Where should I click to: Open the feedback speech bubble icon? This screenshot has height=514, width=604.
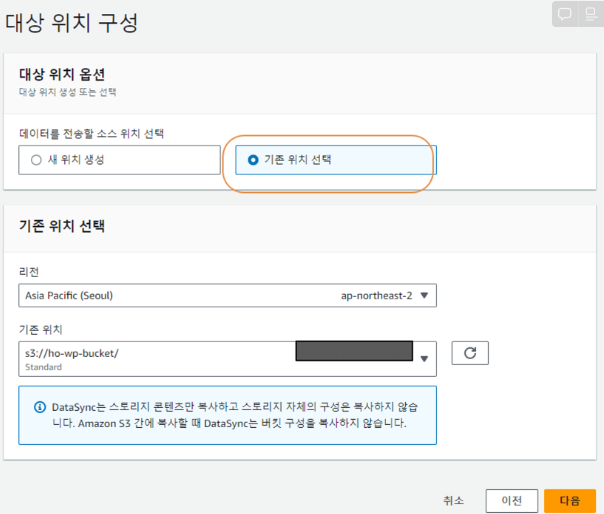pos(565,14)
